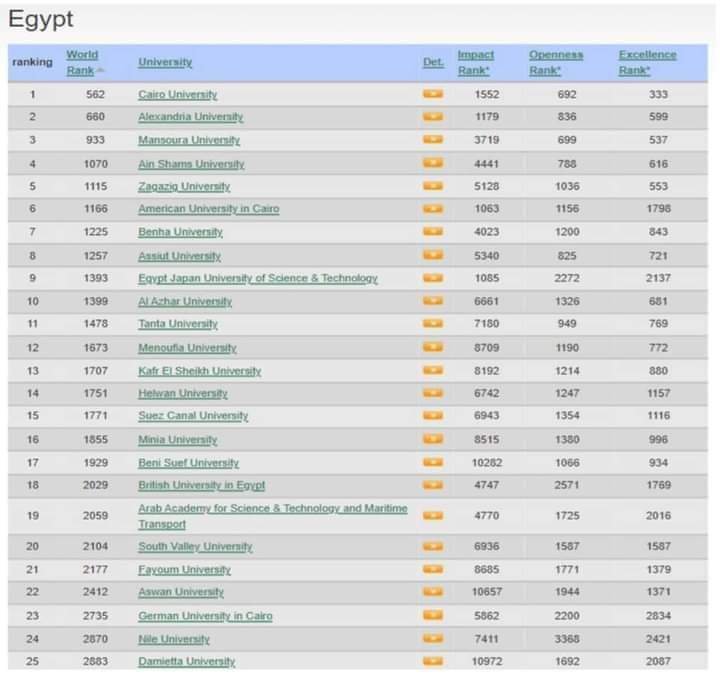Open Suez Canal University link
This screenshot has height=678, width=720.
(x=193, y=416)
